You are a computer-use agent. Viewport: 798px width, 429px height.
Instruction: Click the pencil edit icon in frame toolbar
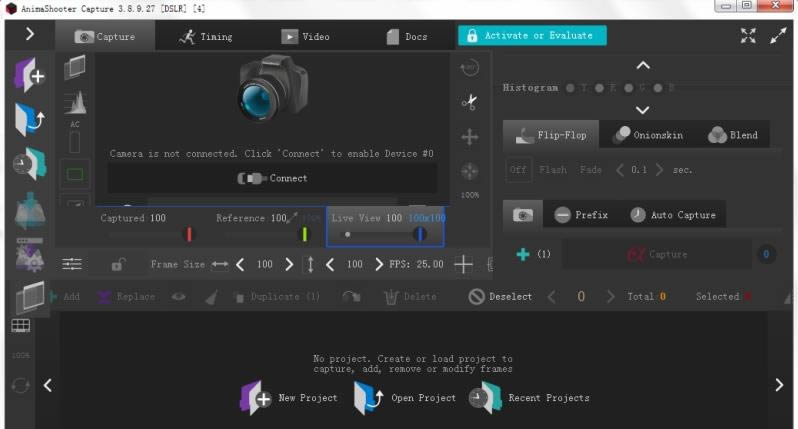(212, 297)
